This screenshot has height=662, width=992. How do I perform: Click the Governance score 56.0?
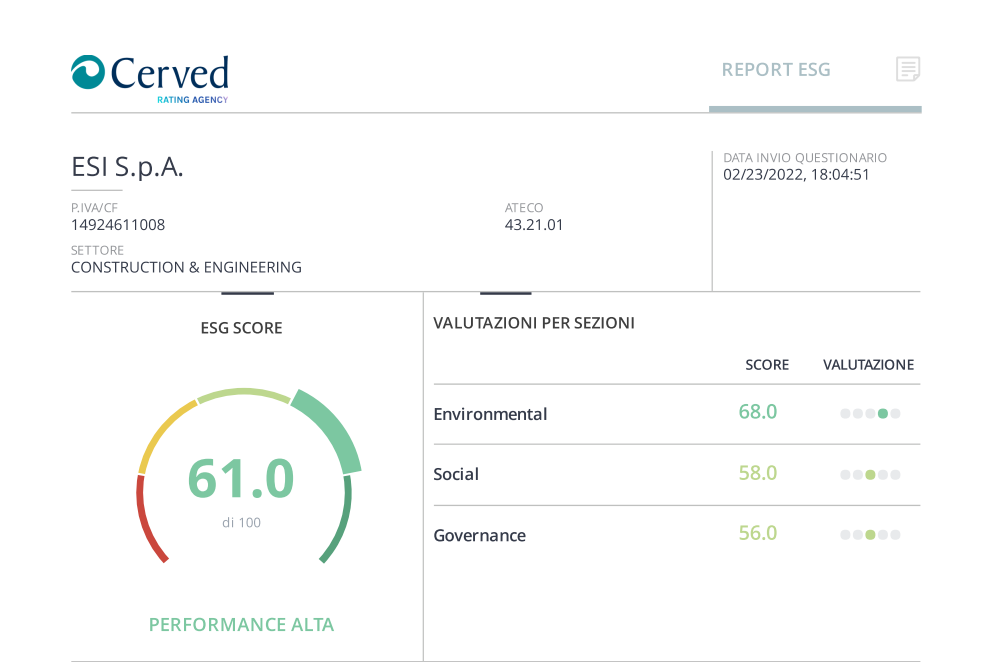(x=757, y=533)
